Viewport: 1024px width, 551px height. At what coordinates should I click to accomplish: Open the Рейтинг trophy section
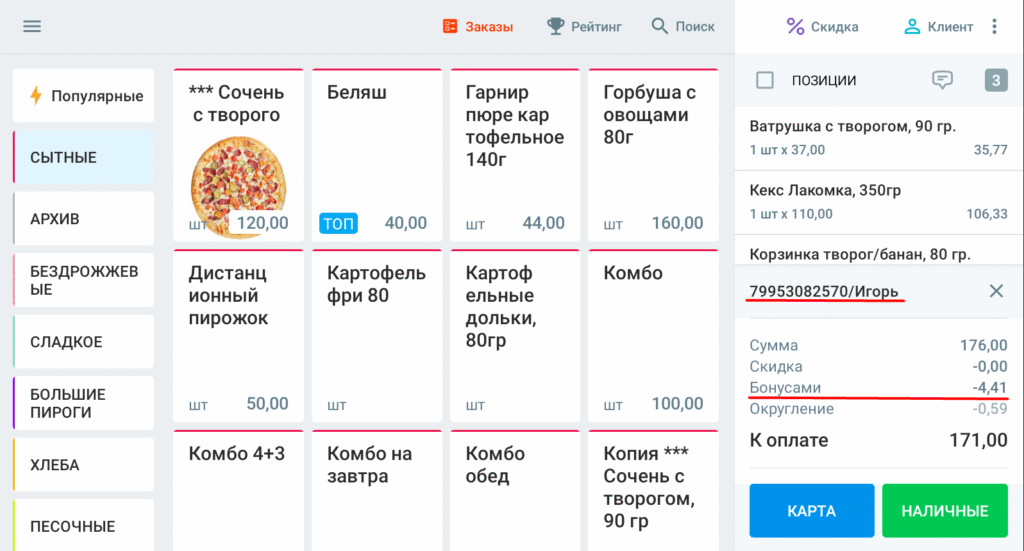tap(584, 27)
